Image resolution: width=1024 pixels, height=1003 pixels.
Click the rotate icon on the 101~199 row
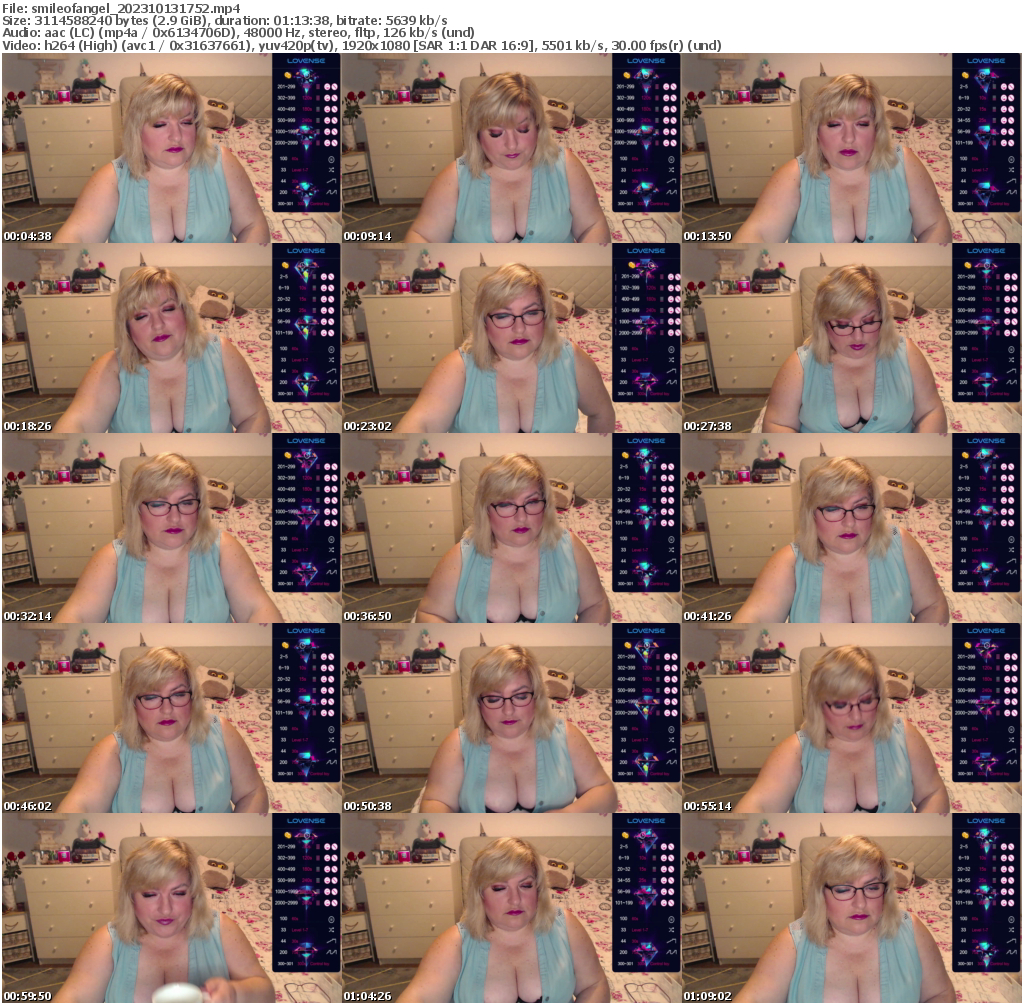(1004, 142)
